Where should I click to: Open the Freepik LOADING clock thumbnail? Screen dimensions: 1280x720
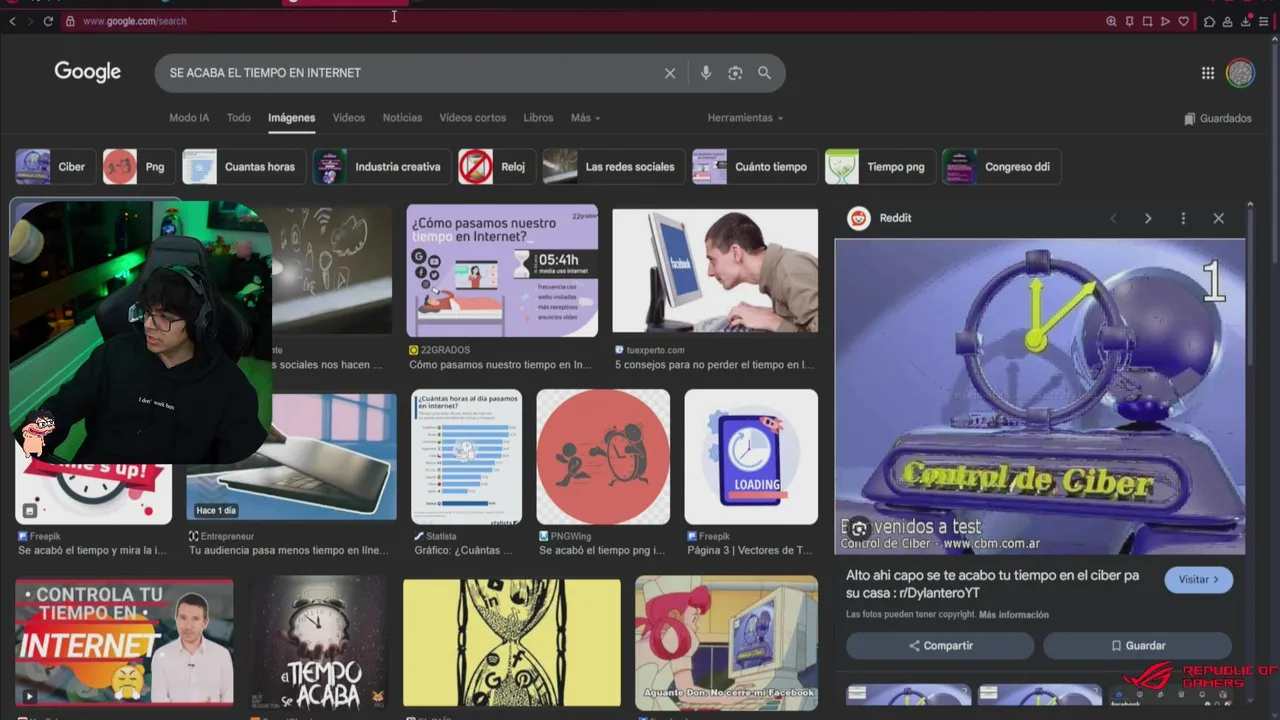coord(751,457)
